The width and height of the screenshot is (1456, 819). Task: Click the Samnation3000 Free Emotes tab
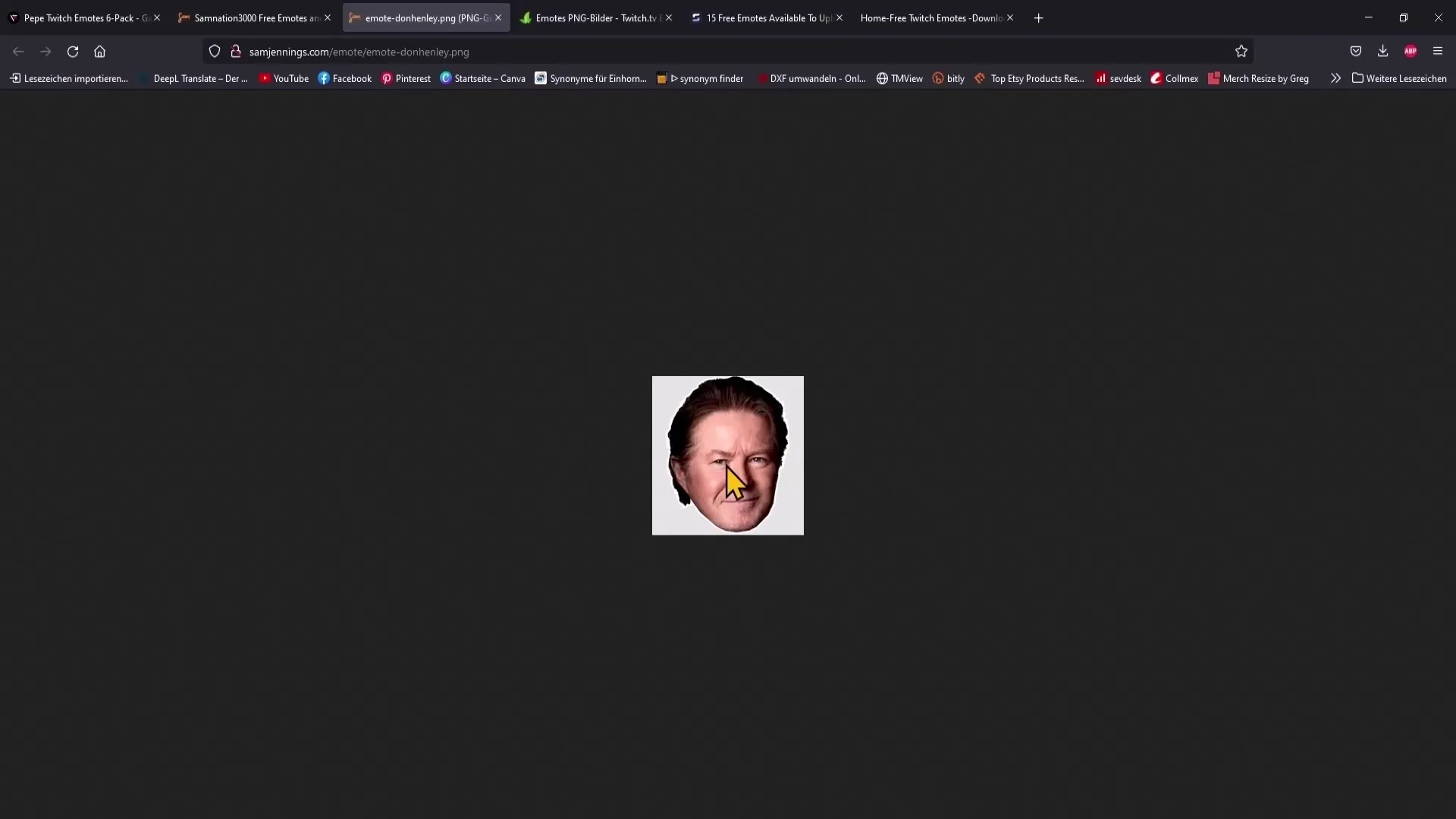[256, 17]
